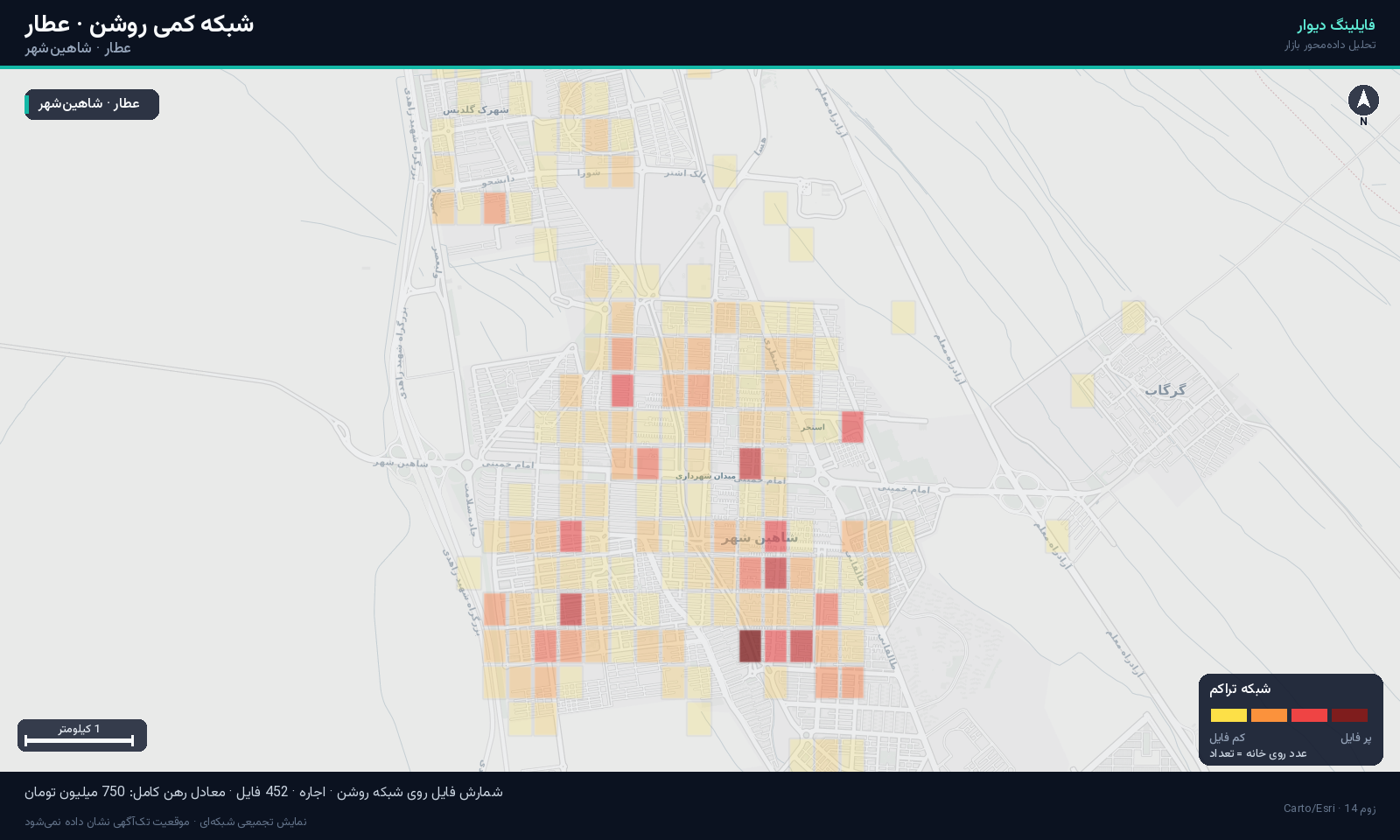This screenshot has width=1400, height=840.
Task: Click the header subtitle عطار · شاهین‌شهر
Action: (78, 48)
